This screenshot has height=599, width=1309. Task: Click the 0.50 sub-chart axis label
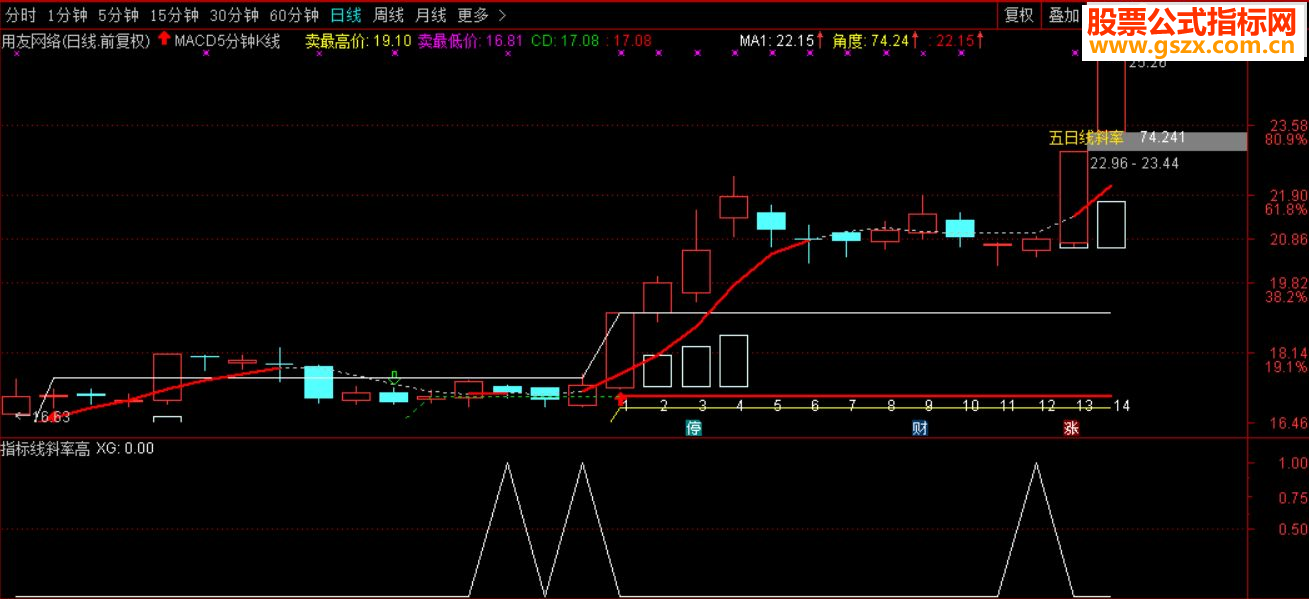(x=1291, y=529)
